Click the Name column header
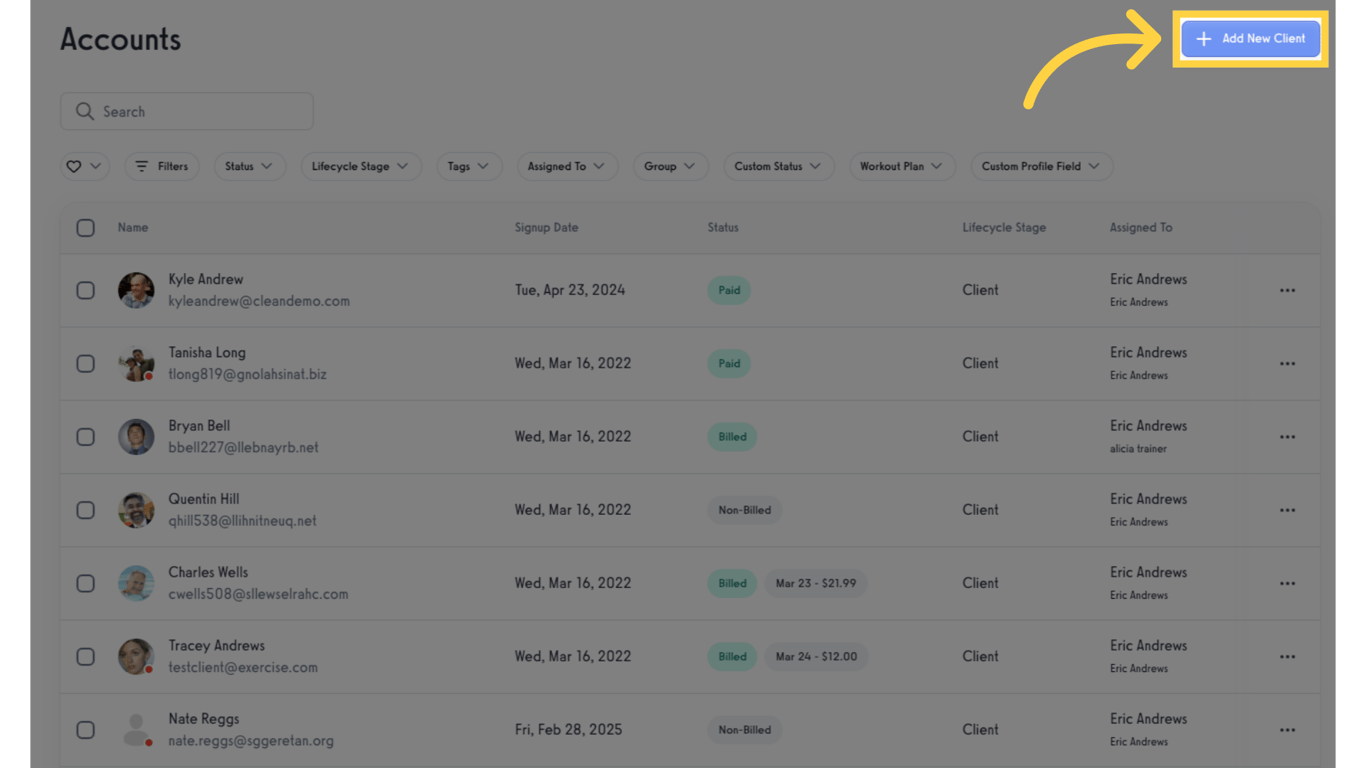Screen dimensions: 1366x768 pos(133,228)
